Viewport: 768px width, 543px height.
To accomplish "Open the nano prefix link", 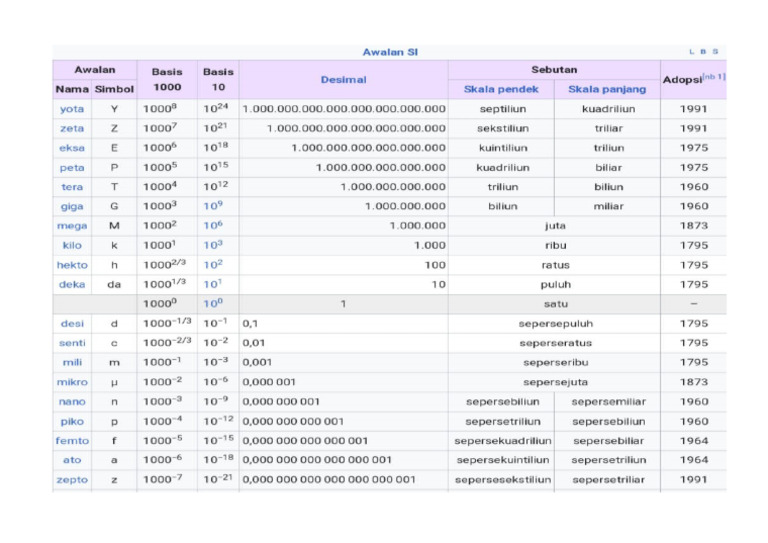I will 72,401.
